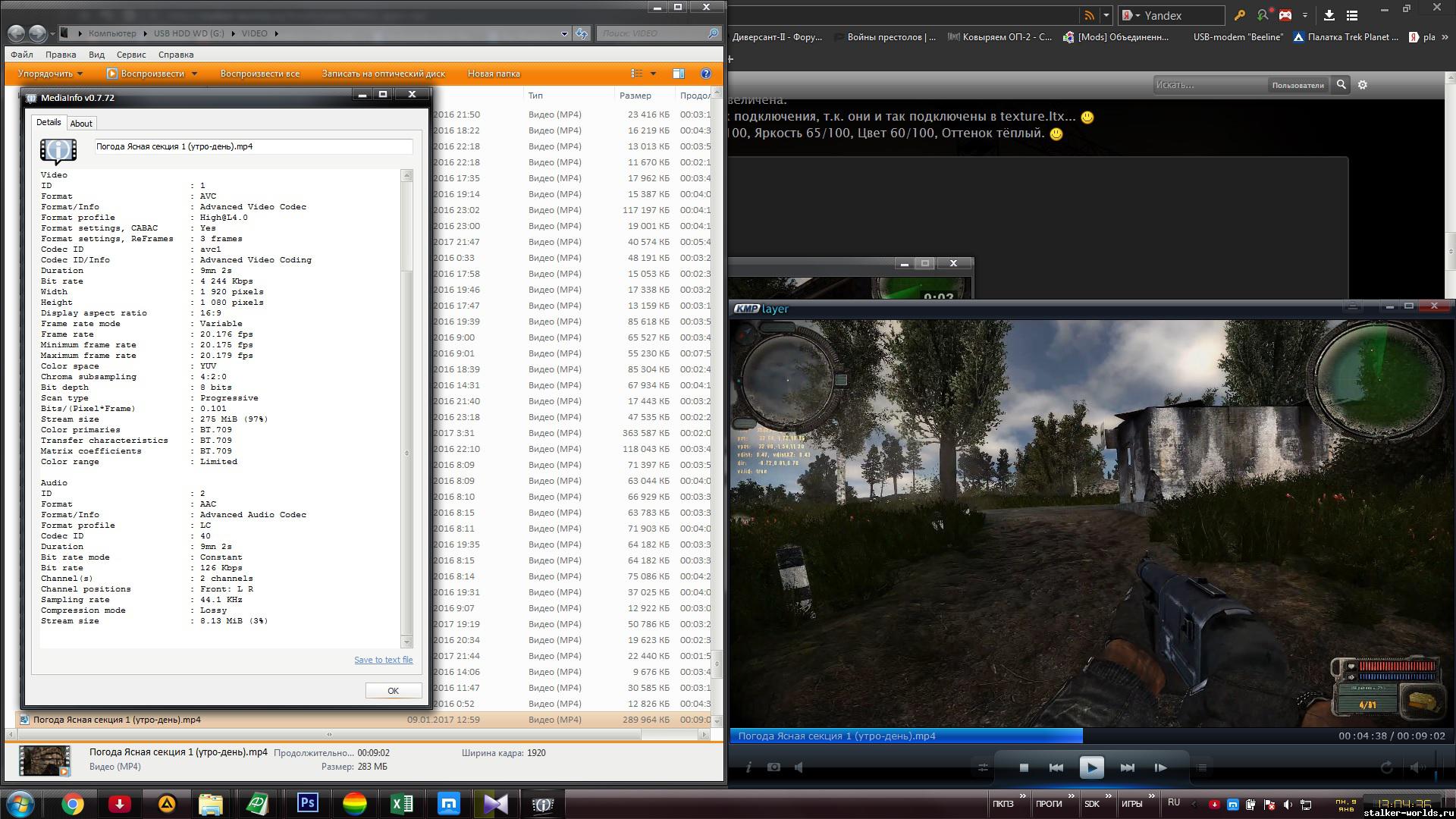Click KMPlayer audio stream speaker icon
1456x819 pixels.
[x=799, y=767]
